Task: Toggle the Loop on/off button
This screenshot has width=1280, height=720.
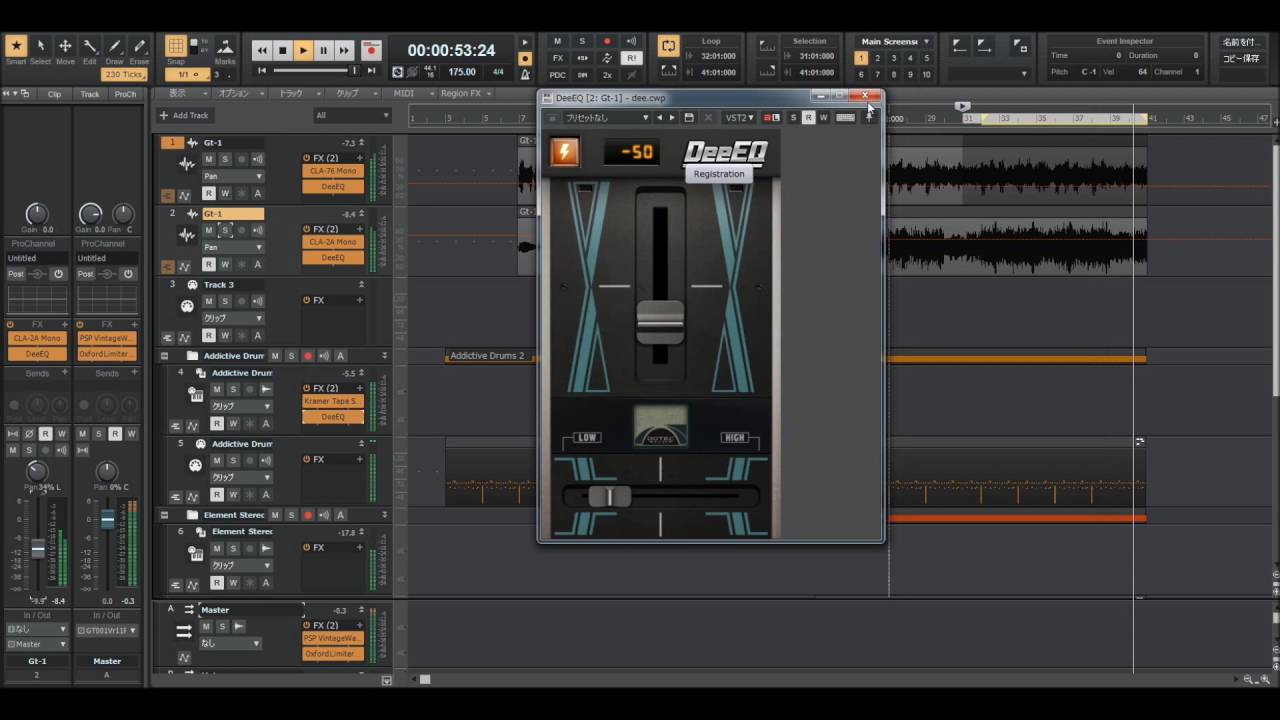Action: click(x=668, y=46)
